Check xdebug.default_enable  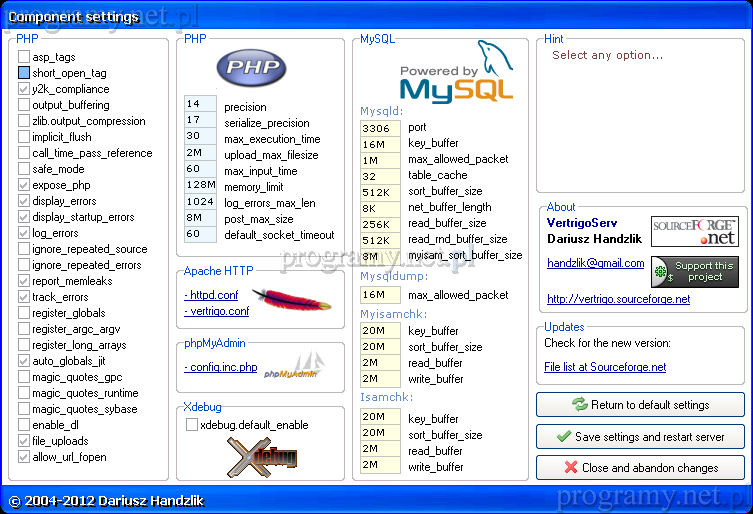click(192, 425)
